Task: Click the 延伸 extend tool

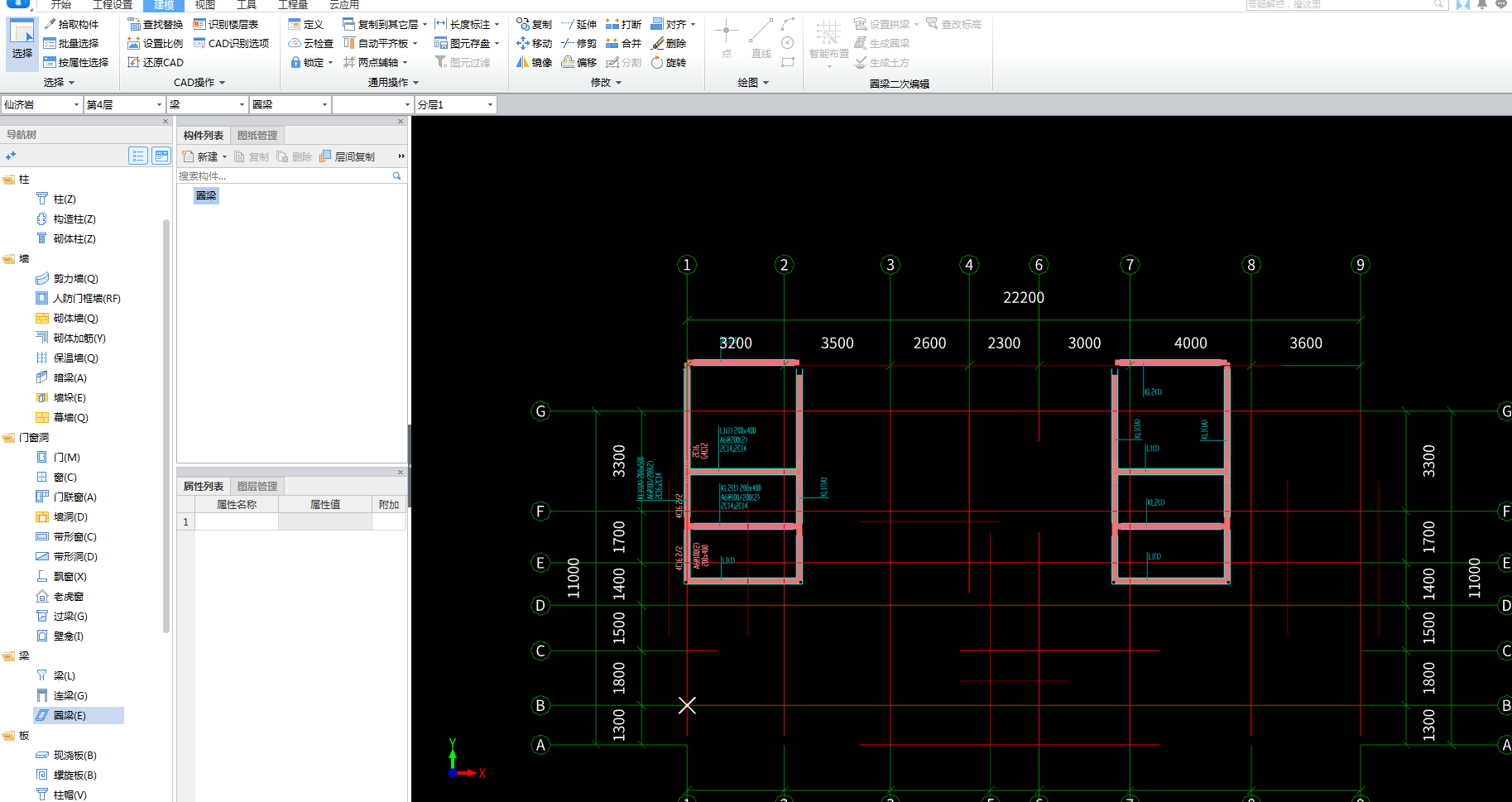Action: point(578,24)
